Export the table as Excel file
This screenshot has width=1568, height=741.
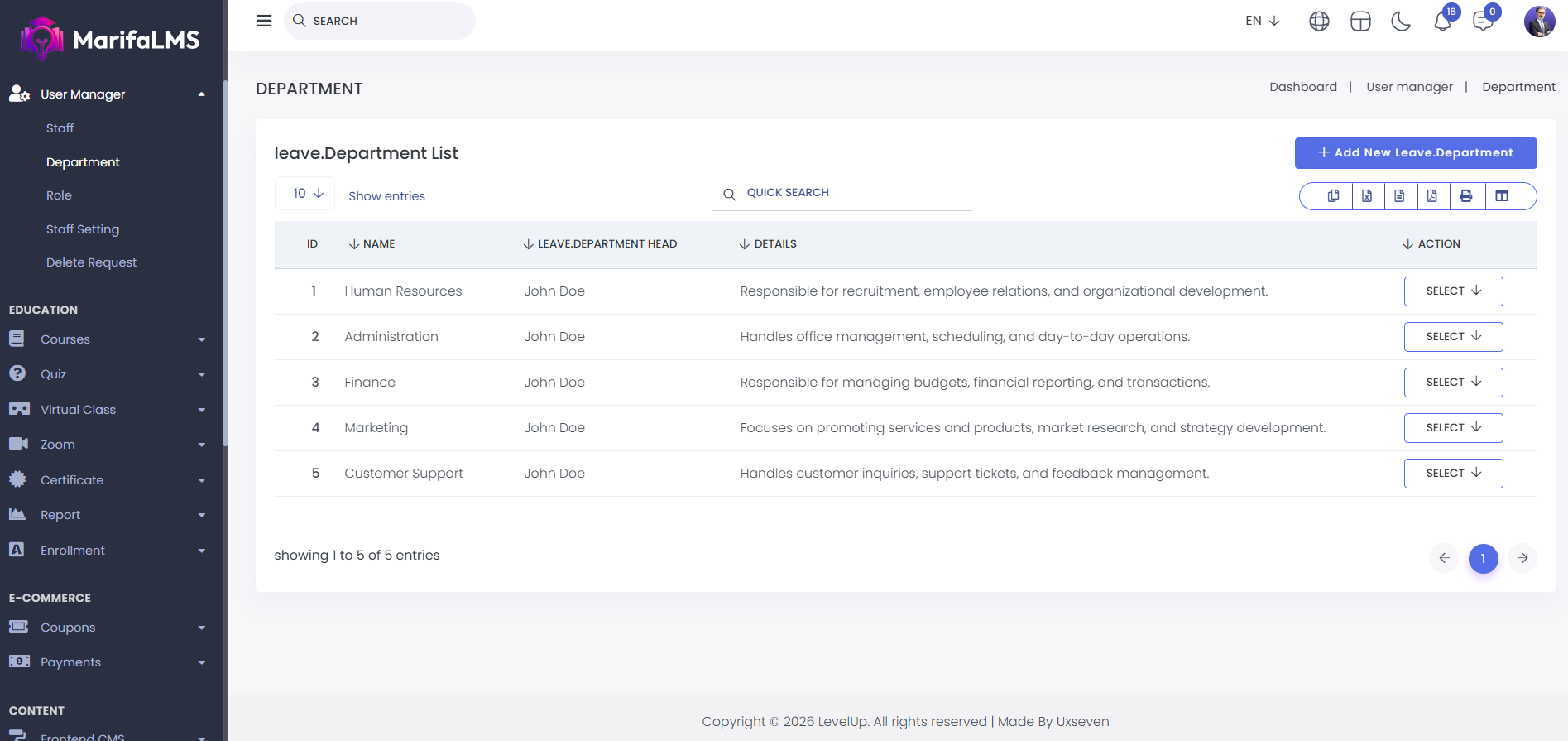point(1367,196)
